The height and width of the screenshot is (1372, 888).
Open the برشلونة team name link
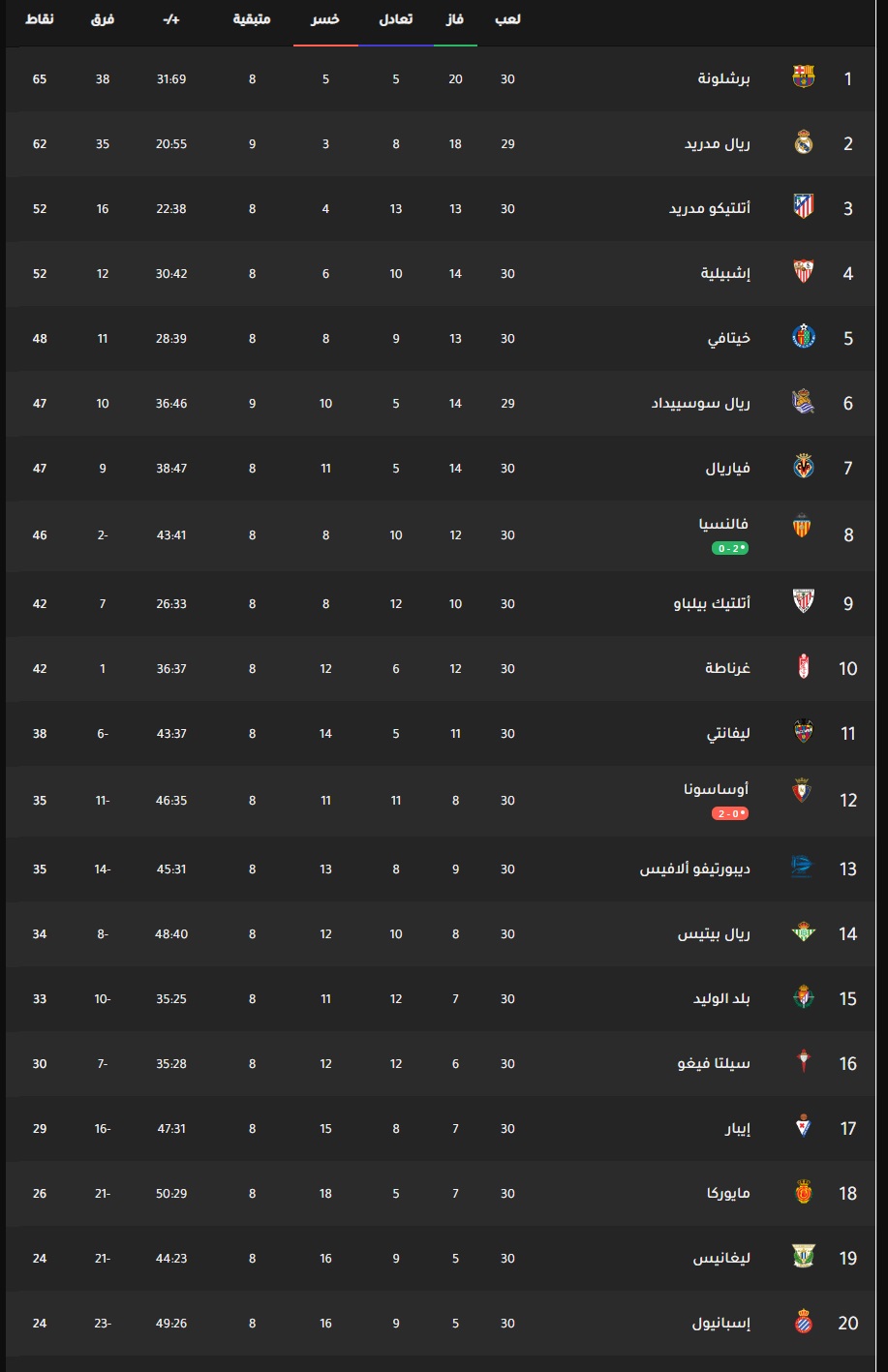click(723, 78)
